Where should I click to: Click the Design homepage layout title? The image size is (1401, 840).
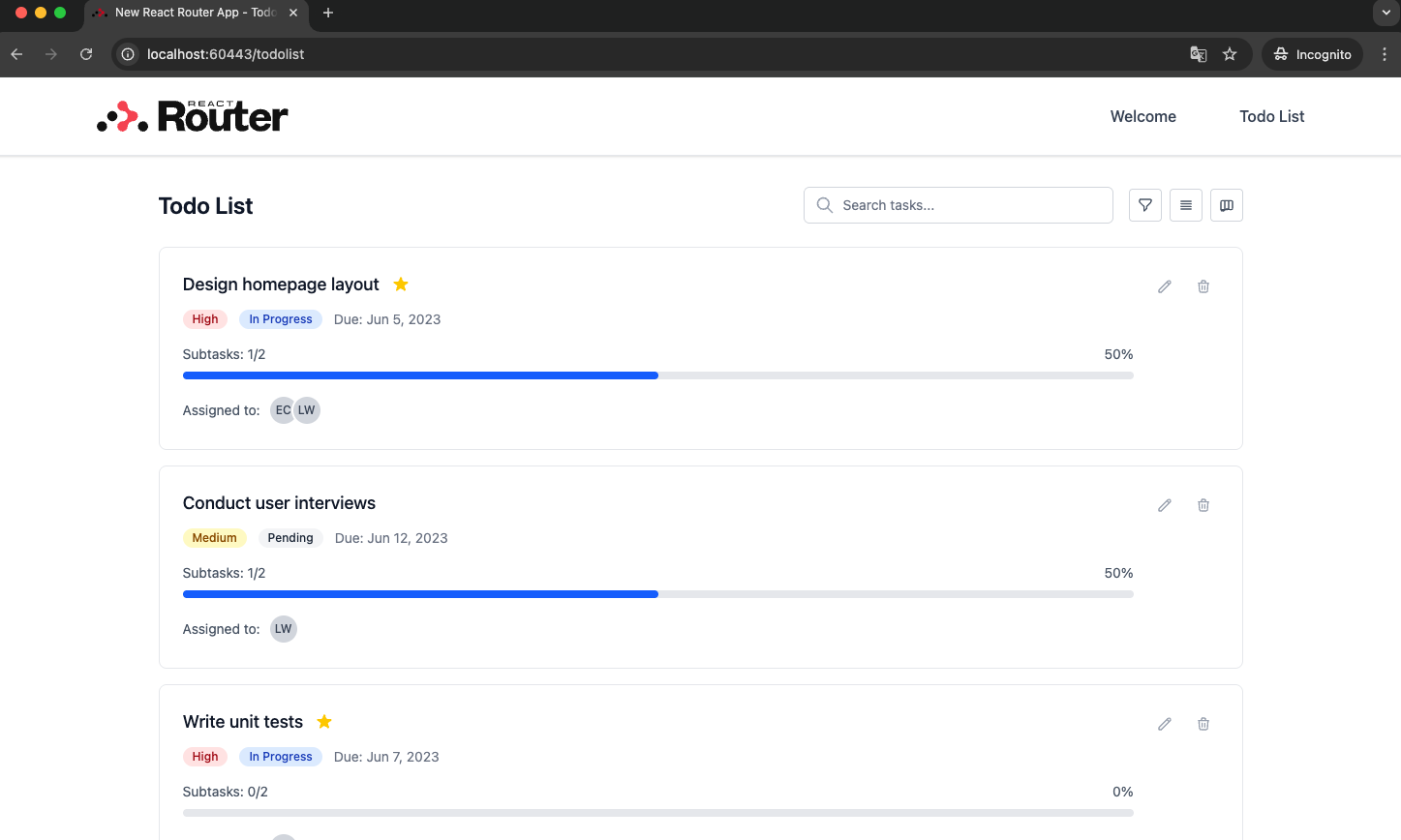coord(281,285)
